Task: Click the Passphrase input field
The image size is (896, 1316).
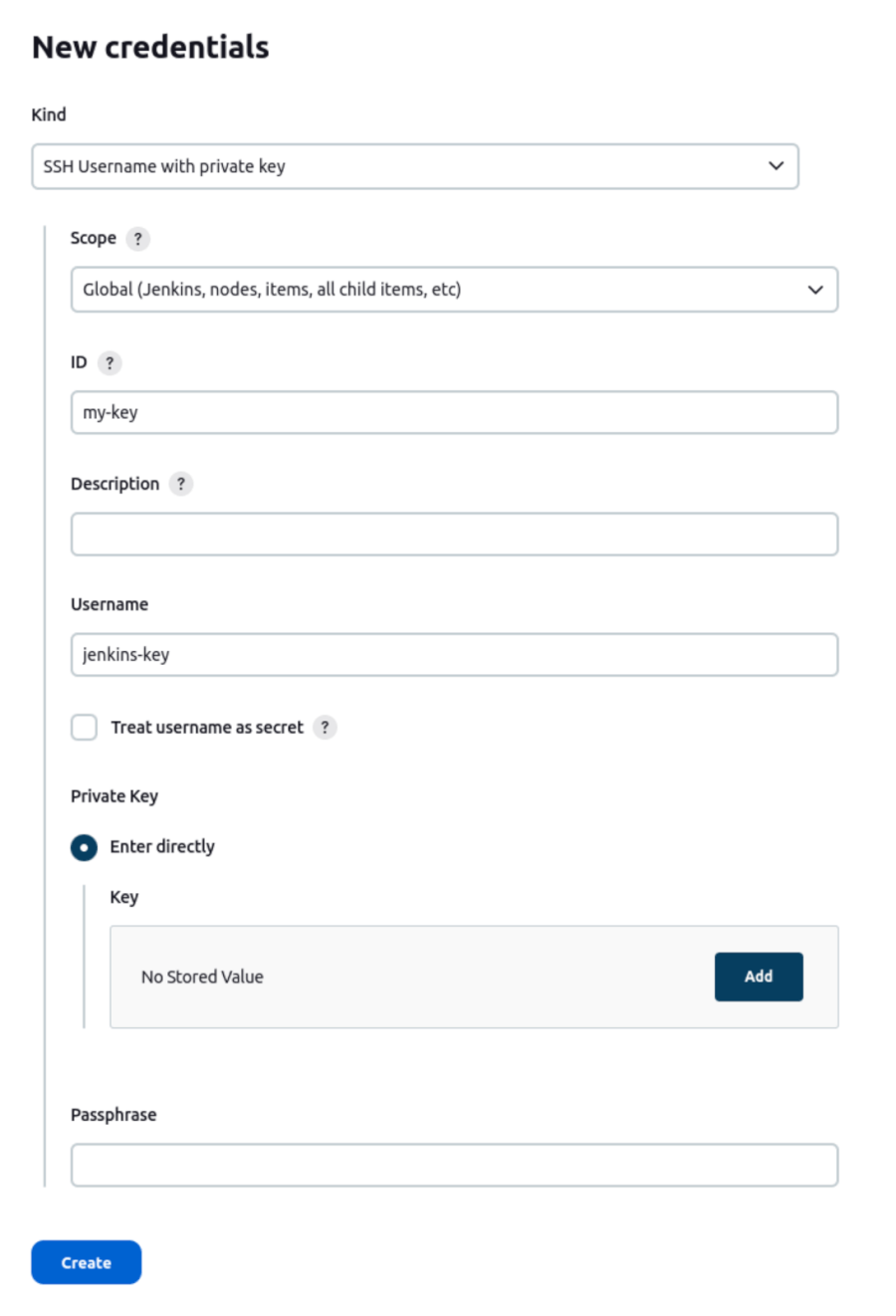Action: tap(454, 1165)
